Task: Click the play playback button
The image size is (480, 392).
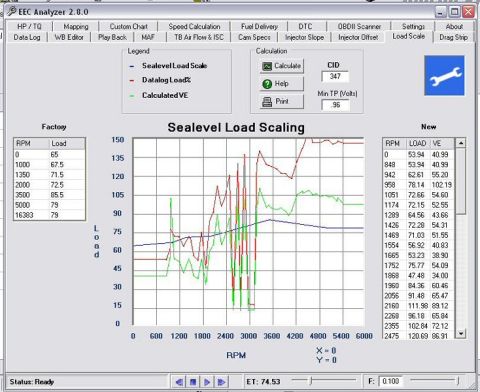Action: pos(207,382)
